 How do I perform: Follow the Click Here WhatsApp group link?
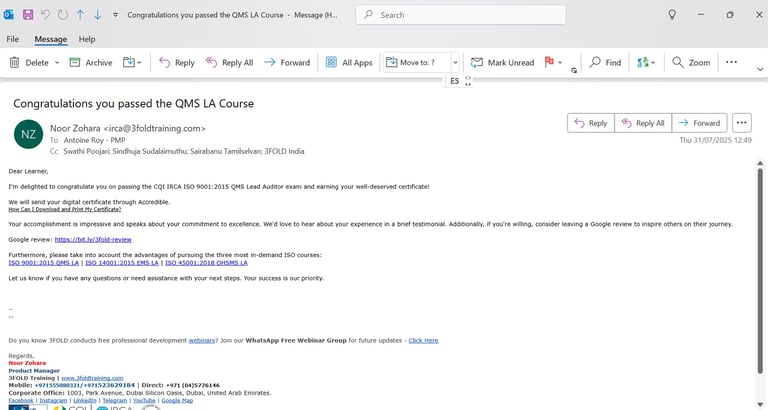423,340
